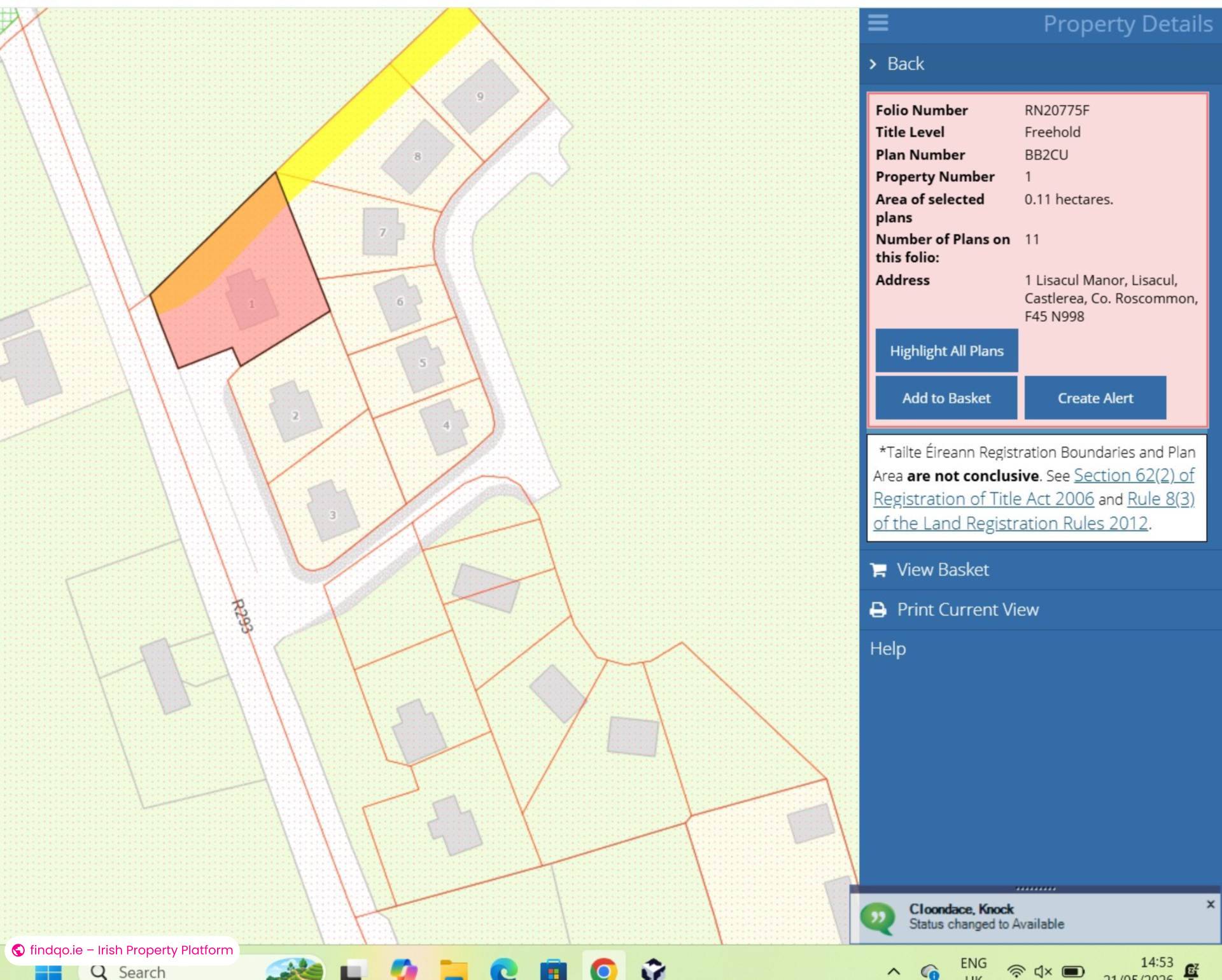Switch to Google Chrome on the taskbar
The height and width of the screenshot is (980, 1222).
(x=603, y=970)
